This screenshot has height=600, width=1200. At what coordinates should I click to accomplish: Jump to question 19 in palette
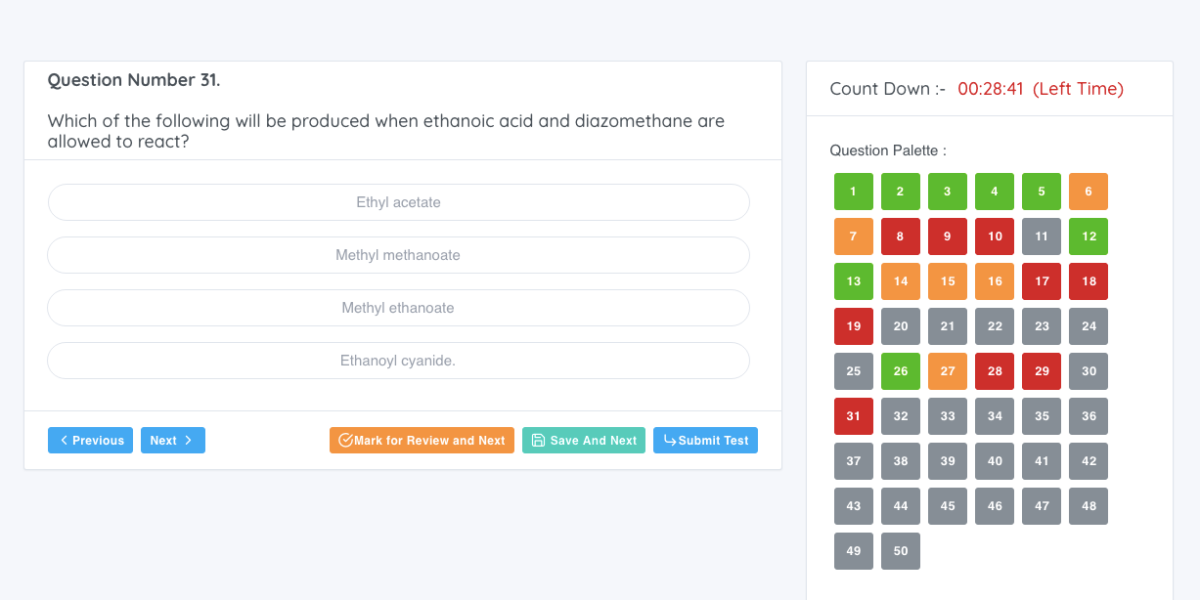(853, 326)
